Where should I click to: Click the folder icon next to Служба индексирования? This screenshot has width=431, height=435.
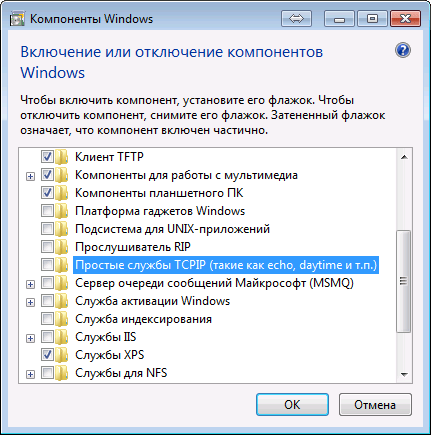coord(62,319)
